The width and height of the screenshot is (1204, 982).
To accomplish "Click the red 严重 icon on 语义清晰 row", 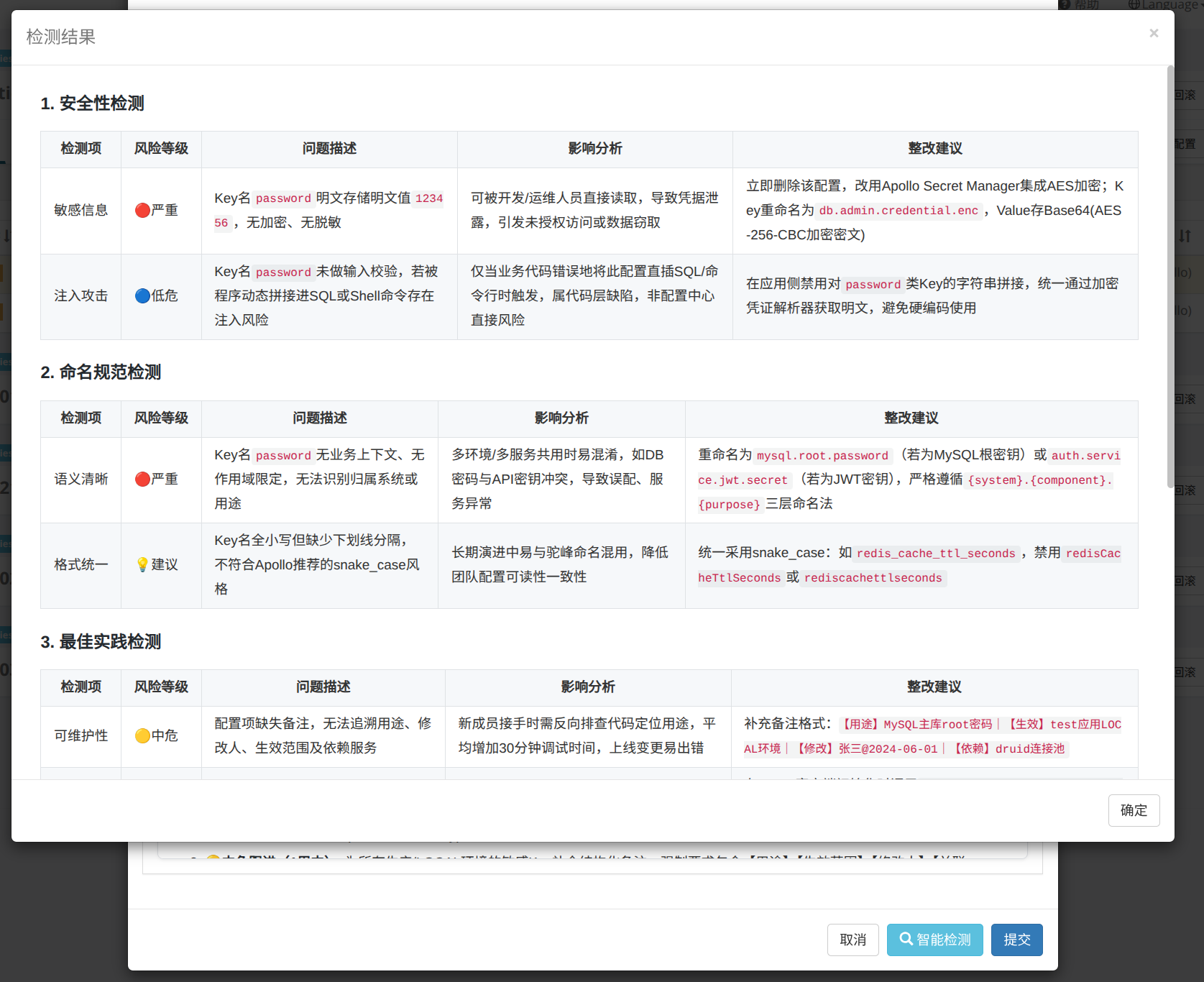I will (x=142, y=479).
